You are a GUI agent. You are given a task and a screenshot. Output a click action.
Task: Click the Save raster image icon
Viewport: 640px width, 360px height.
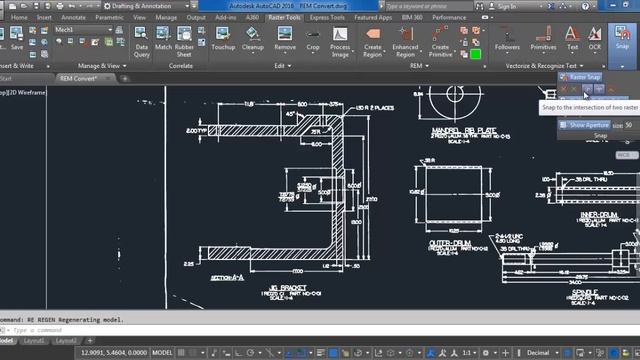tap(16, 38)
